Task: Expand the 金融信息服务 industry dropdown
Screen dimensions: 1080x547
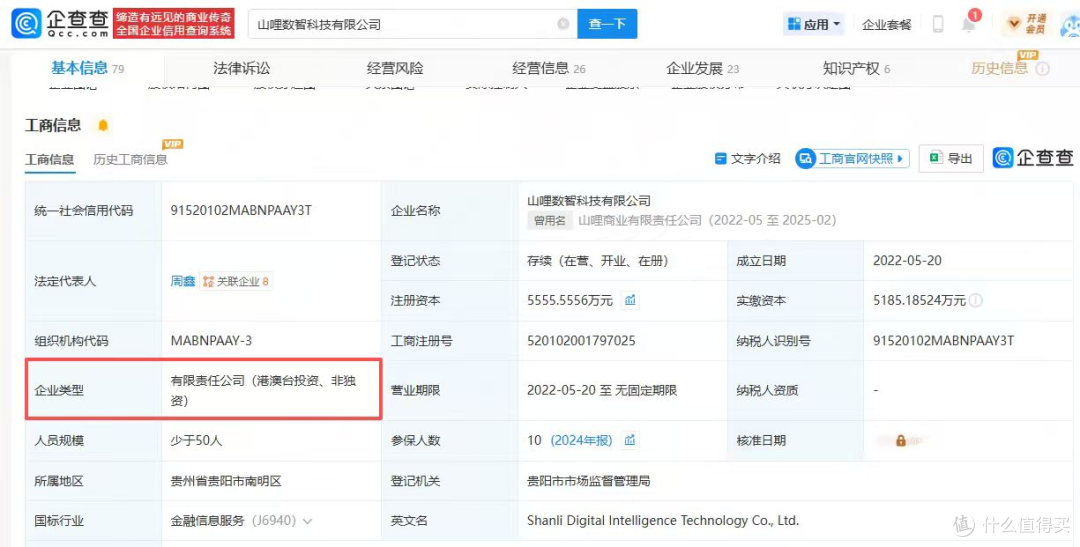Action: [307, 521]
